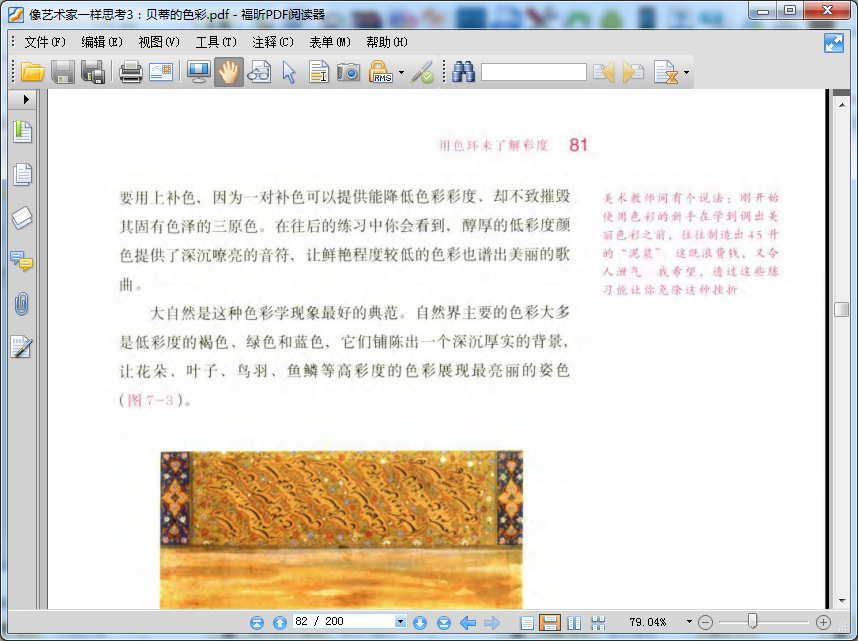This screenshot has height=641, width=858.
Task: Select the Select Text tool
Action: (x=319, y=72)
